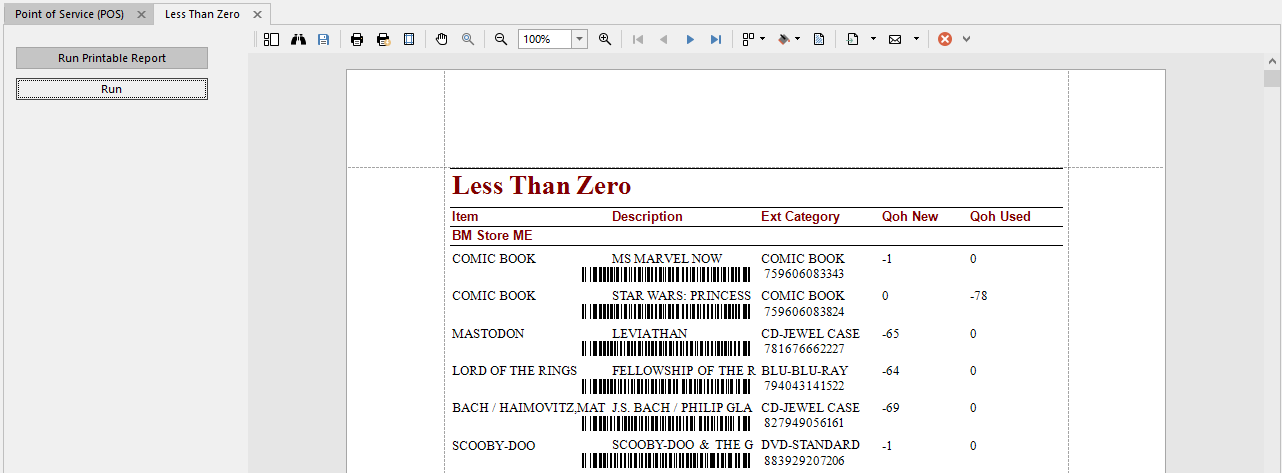This screenshot has height=473, width=1282.
Task: Close the Point of Service (POS) tab
Action: 141,14
